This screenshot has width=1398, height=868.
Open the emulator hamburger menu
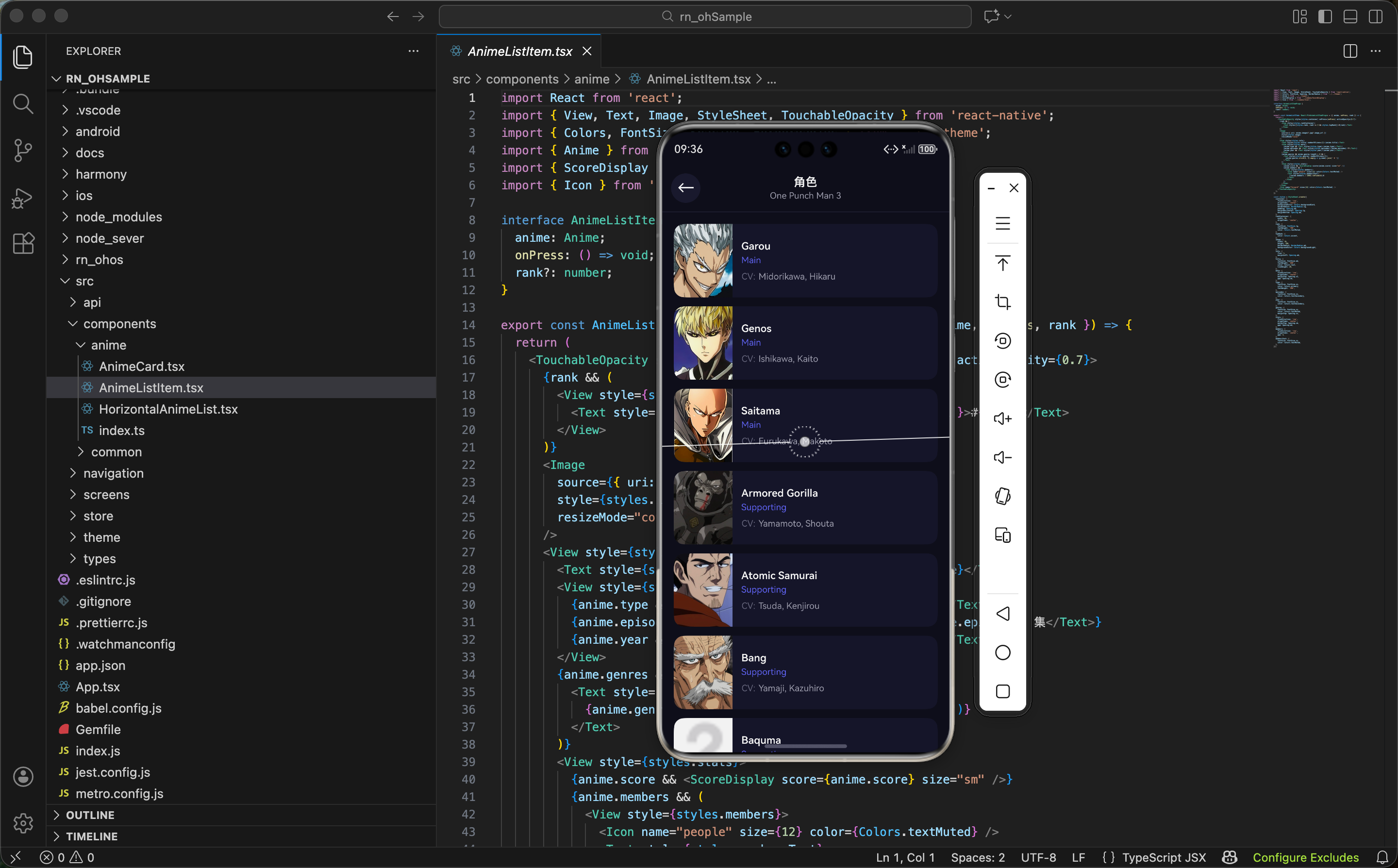point(1002,223)
